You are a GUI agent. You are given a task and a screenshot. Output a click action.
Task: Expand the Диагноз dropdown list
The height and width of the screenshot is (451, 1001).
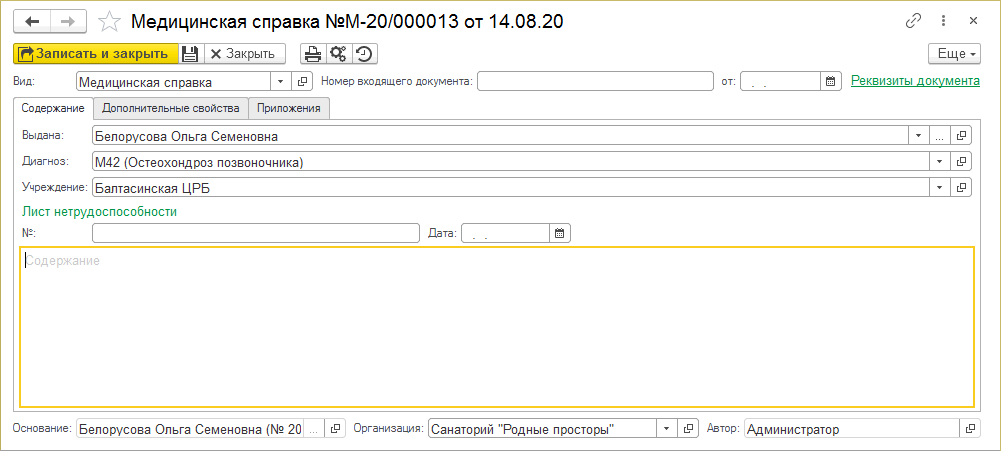pyautogui.click(x=940, y=161)
